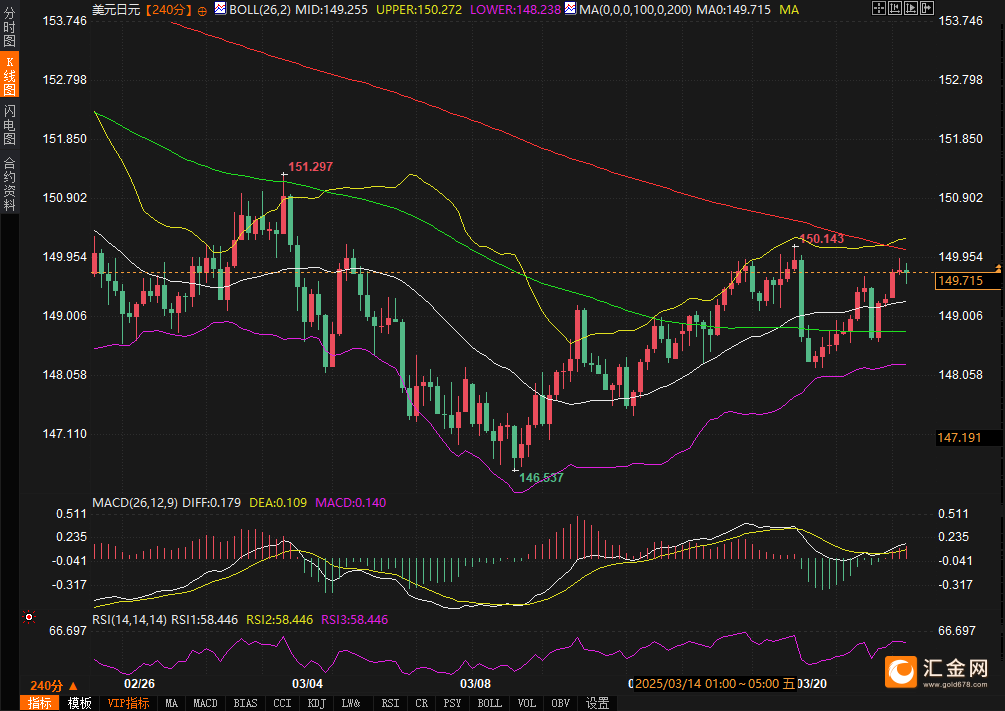The image size is (1005, 711).
Task: Click the RSI3:58.446 value
Action: point(354,620)
